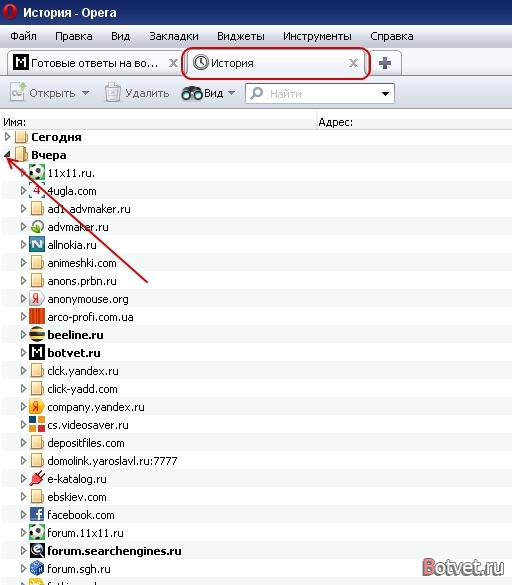Click the green advmaker.ru favicon

(37, 226)
